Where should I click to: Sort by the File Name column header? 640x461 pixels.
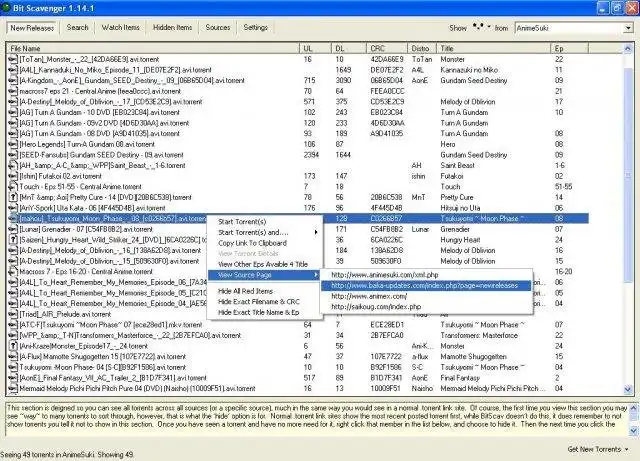153,48
